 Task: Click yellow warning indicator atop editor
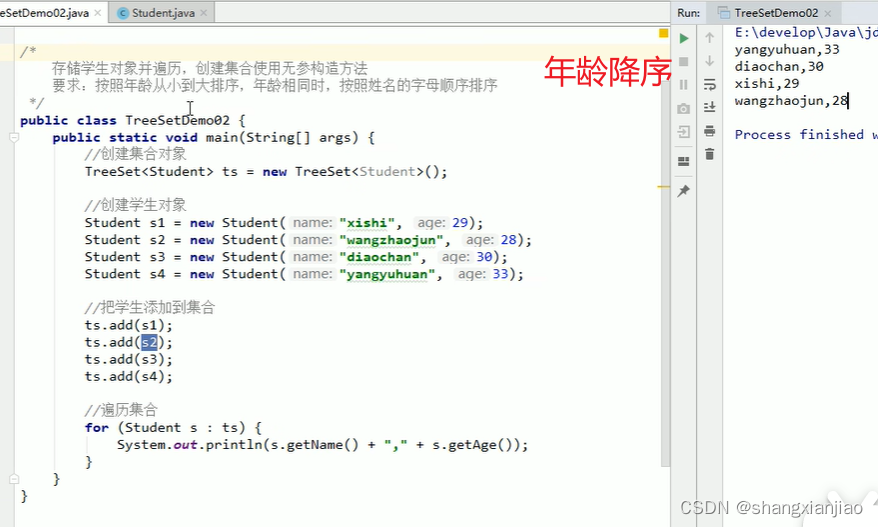click(664, 34)
